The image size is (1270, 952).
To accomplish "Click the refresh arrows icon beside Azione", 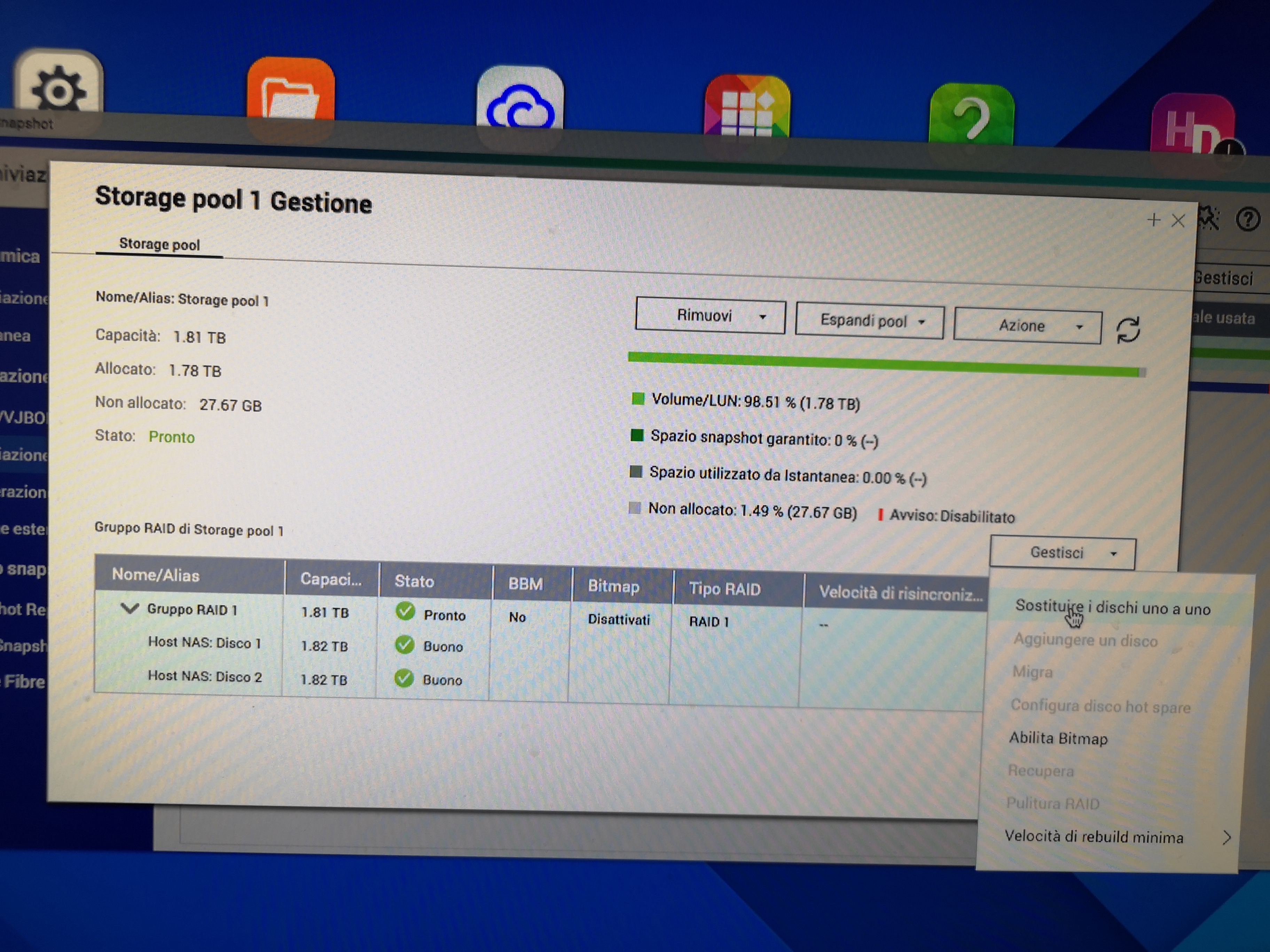I will point(1128,331).
